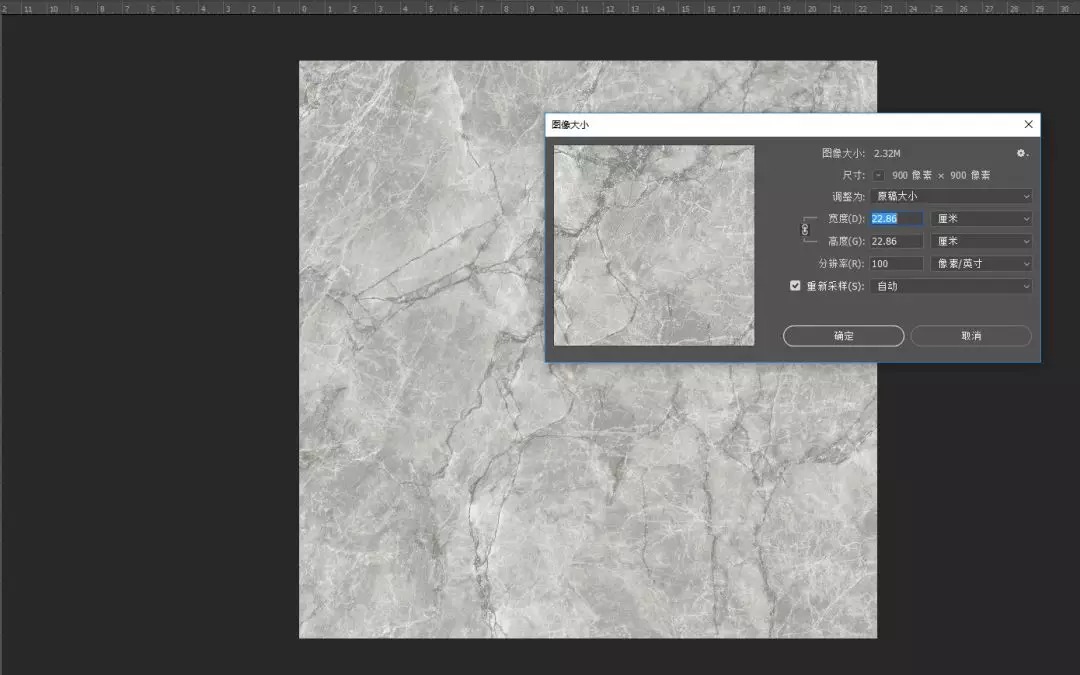Open the 宽度 unit dropdown showing 厘米
This screenshot has height=675, width=1080.
[980, 218]
